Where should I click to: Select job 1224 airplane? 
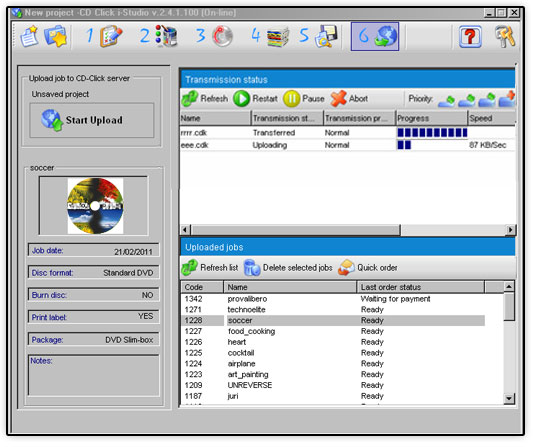[333, 365]
